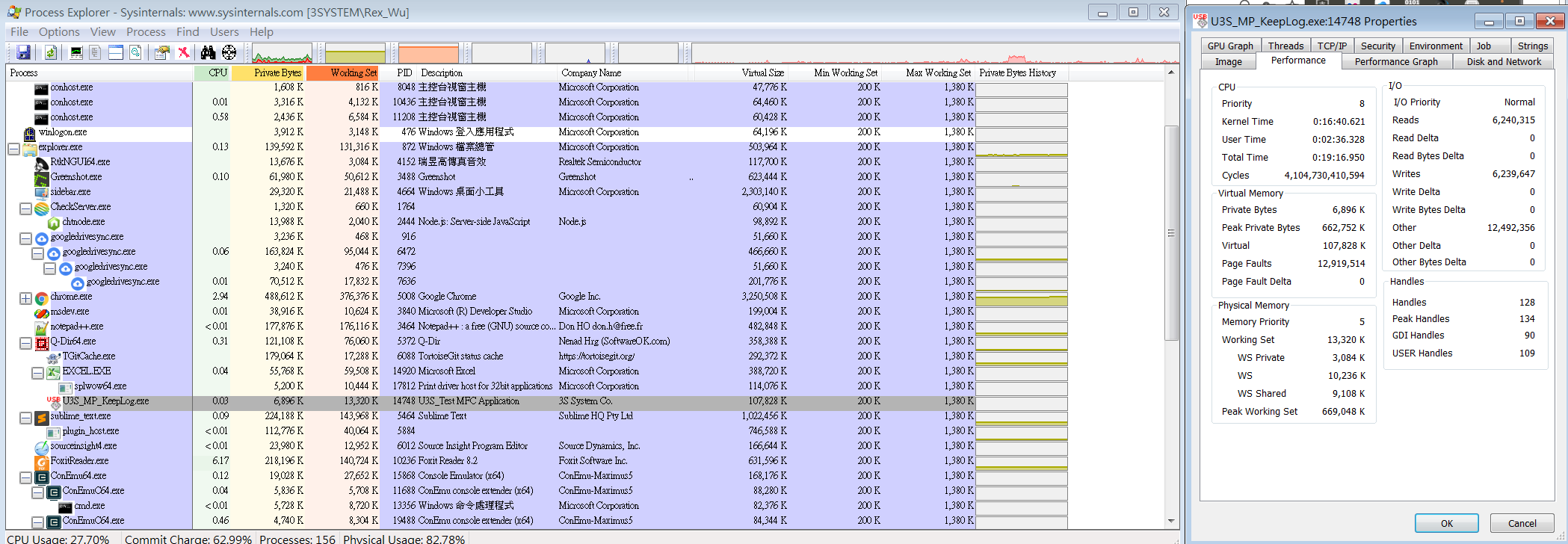Click the Properties toolbar icon
Viewport: 1568px width, 544px height.
(x=161, y=52)
